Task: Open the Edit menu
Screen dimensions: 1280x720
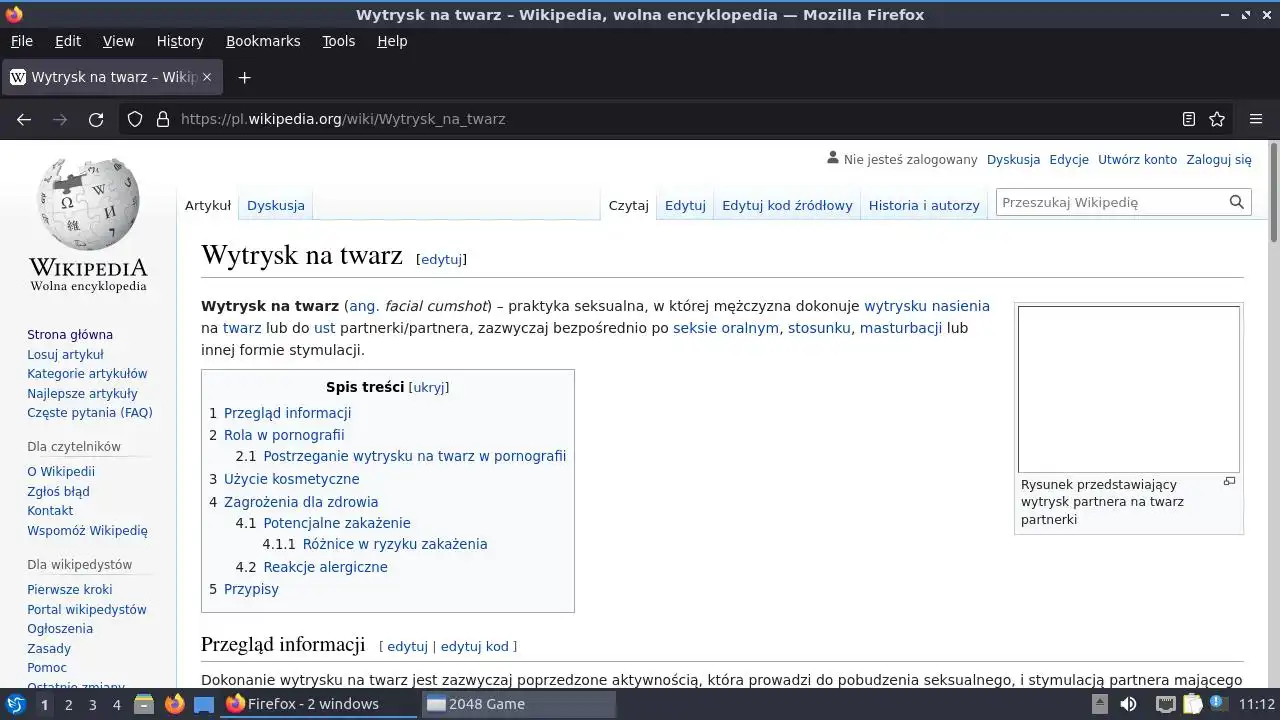Action: [x=68, y=41]
